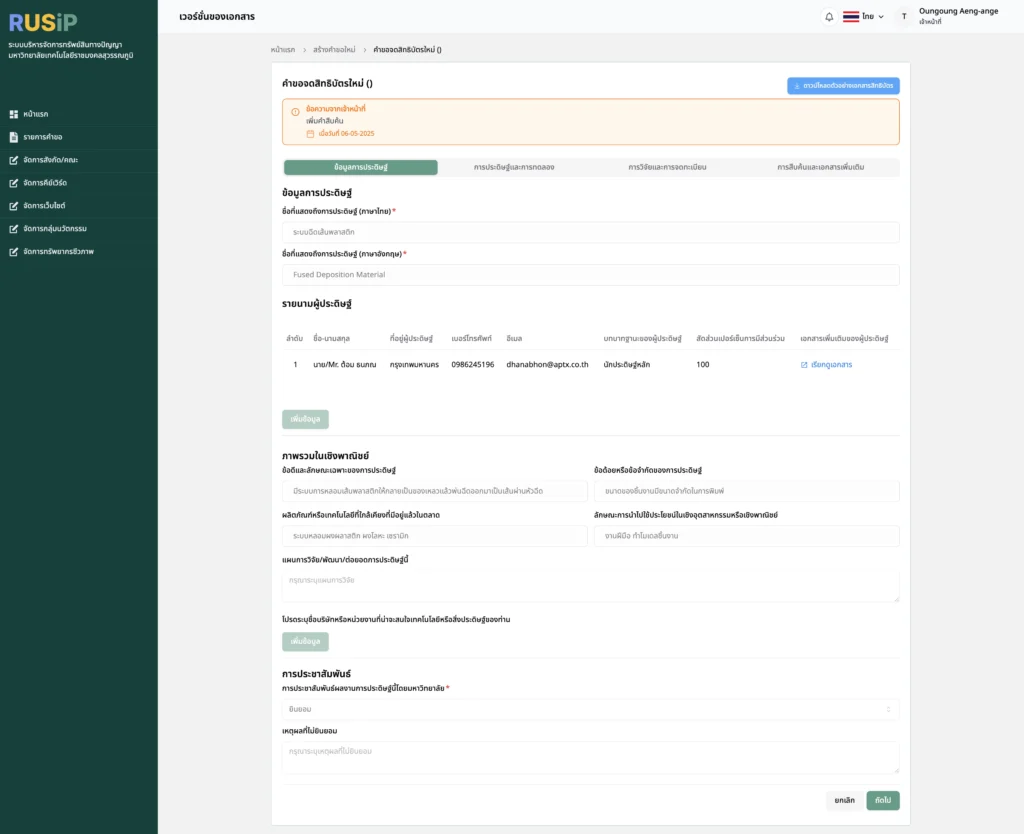
Task: Switch to the การสืบค้นและเอกสารเพิ่มเติม tab
Action: tap(821, 167)
